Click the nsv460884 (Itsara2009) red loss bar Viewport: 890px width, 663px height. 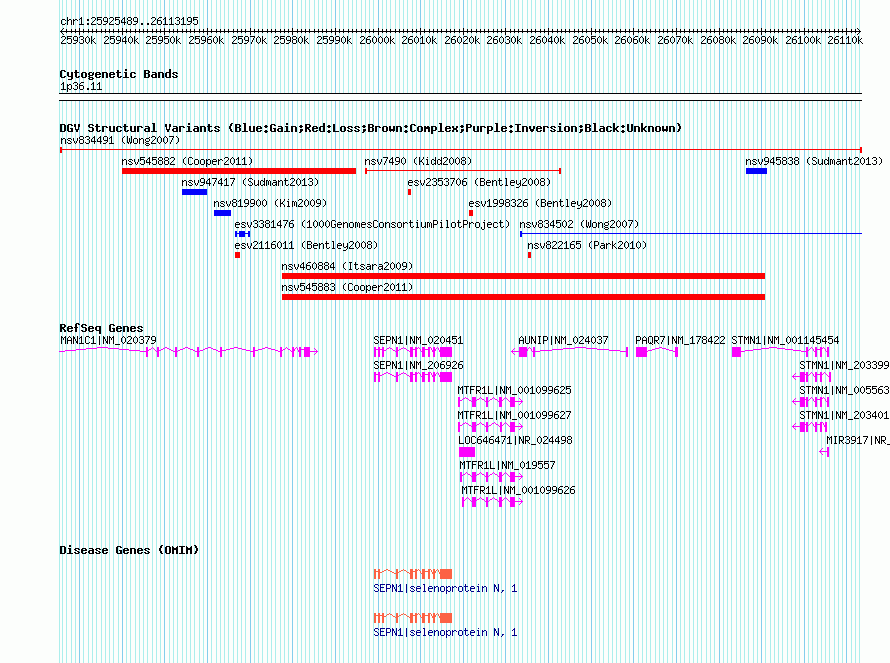523,276
